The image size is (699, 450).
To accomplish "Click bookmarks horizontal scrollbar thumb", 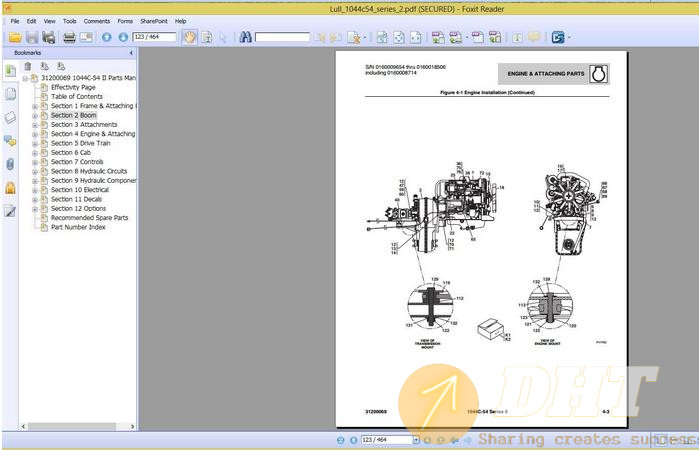I will click(x=72, y=426).
